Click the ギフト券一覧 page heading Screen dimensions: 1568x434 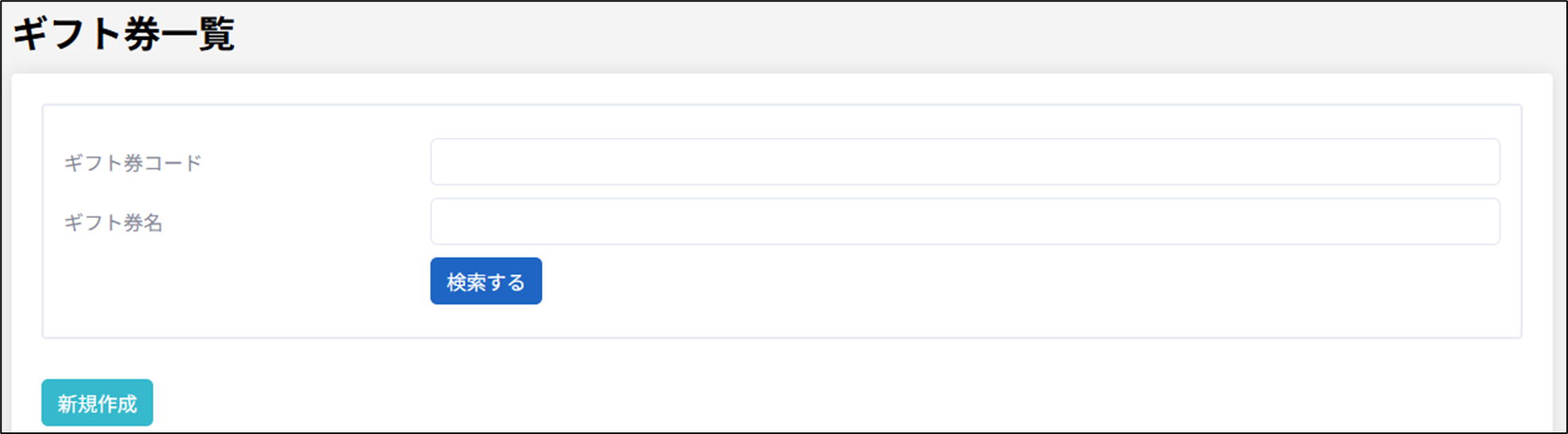pyautogui.click(x=124, y=35)
